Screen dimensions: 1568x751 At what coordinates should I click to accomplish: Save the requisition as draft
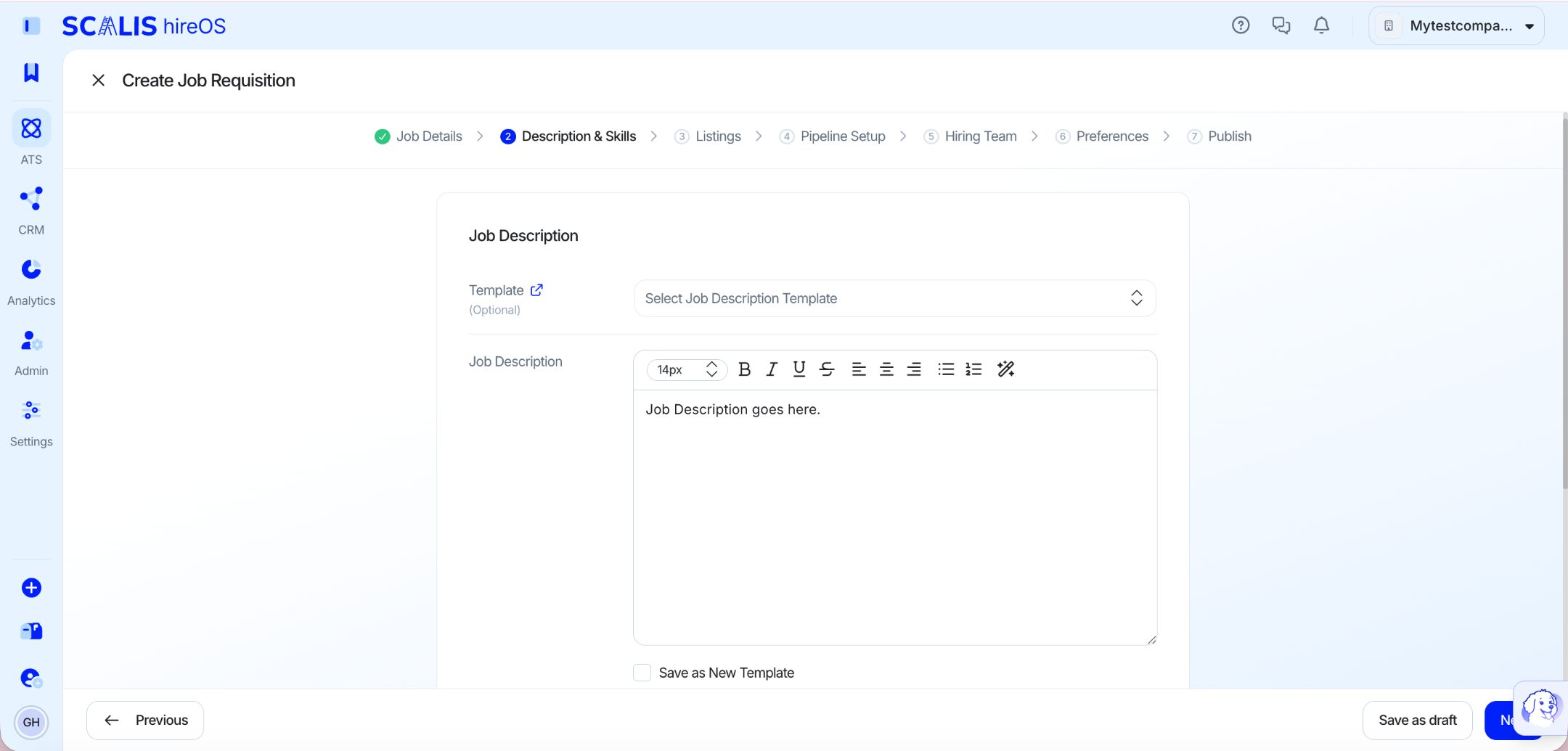coord(1417,720)
